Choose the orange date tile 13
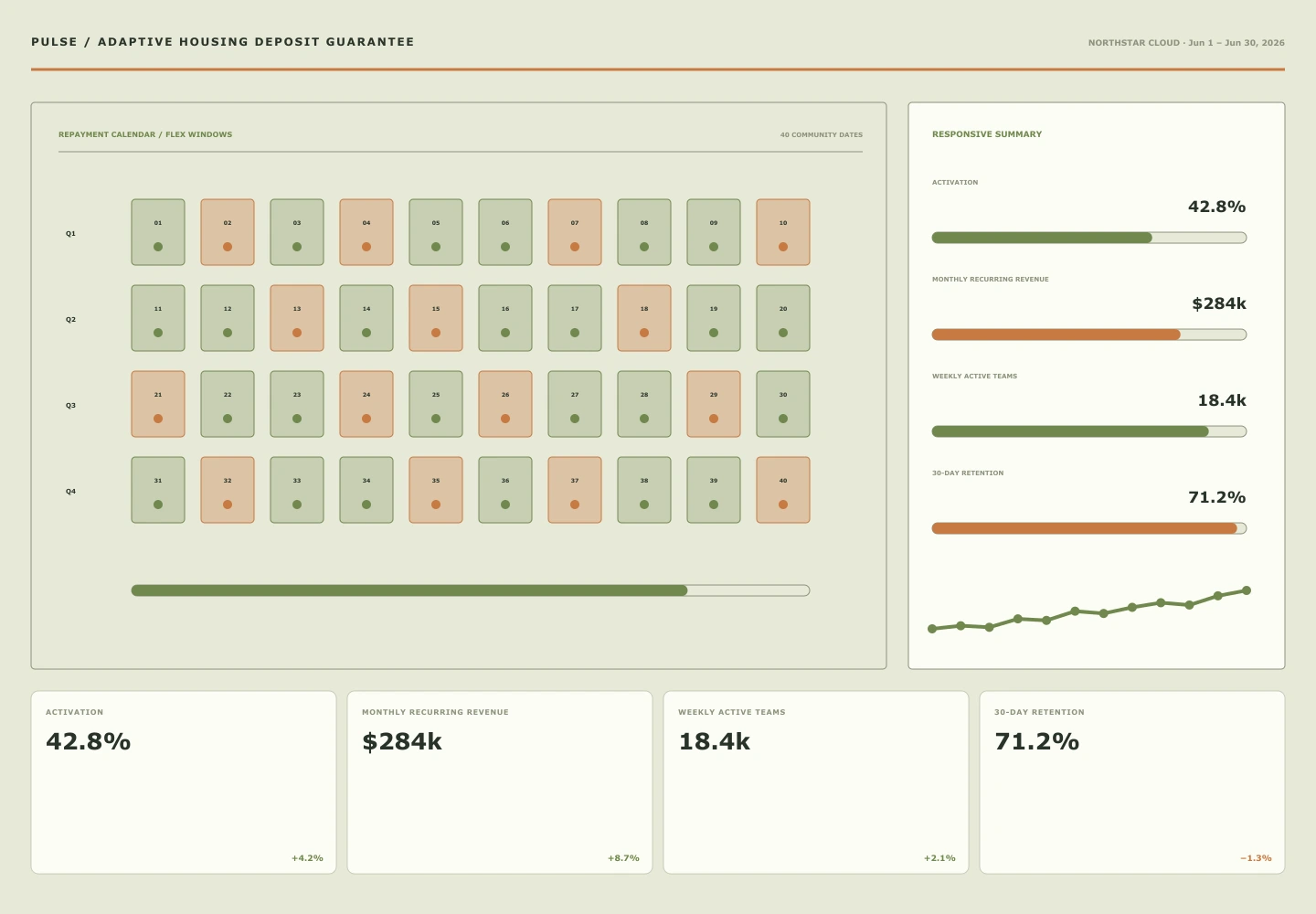The width and height of the screenshot is (1316, 914). coord(297,318)
